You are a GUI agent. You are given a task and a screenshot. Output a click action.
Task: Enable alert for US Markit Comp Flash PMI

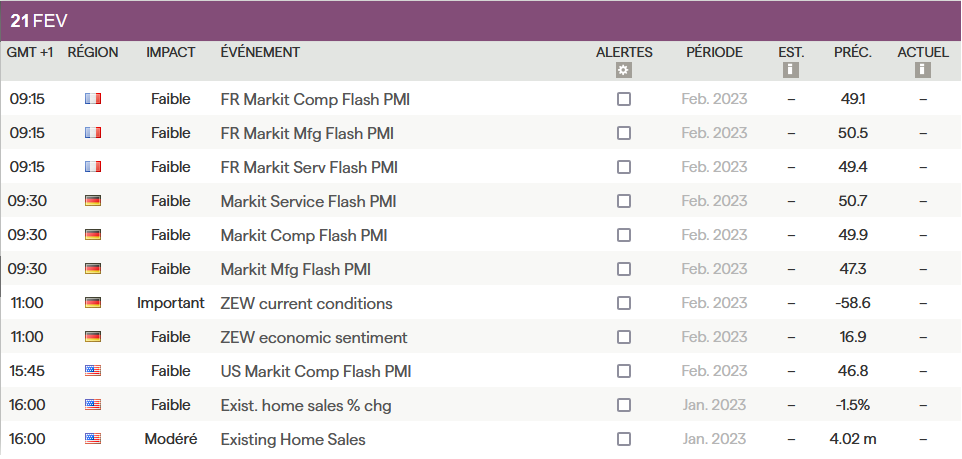coord(624,371)
